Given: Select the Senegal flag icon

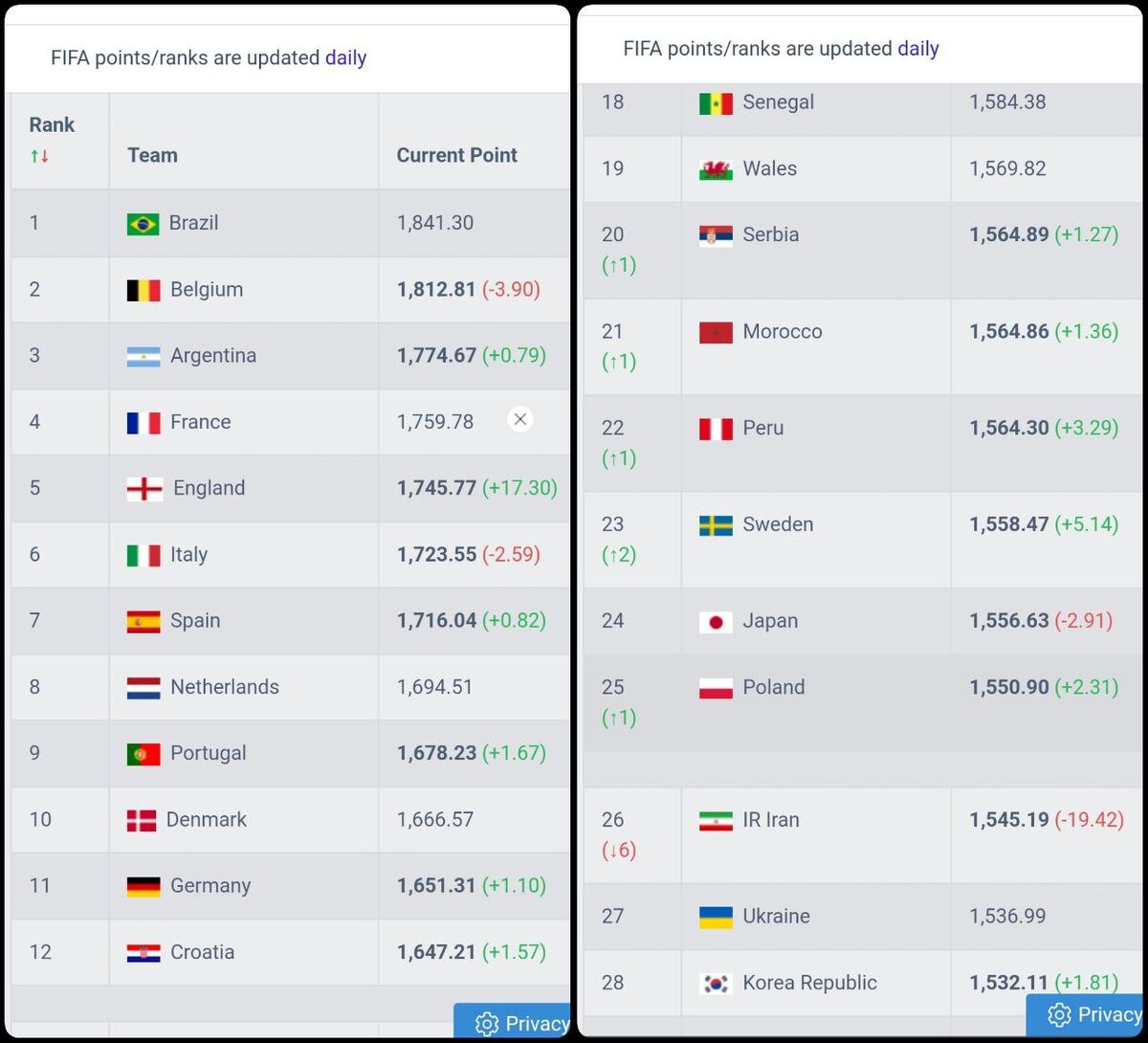Looking at the screenshot, I should click(714, 101).
